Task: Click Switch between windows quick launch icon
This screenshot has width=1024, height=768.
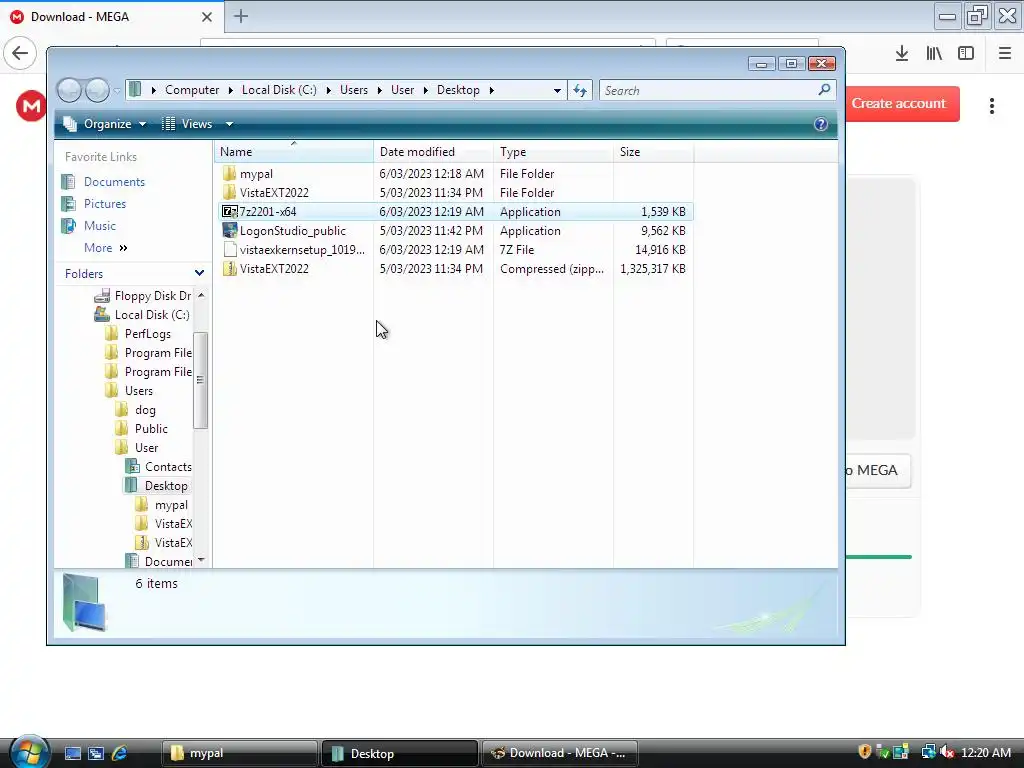Action: 95,753
